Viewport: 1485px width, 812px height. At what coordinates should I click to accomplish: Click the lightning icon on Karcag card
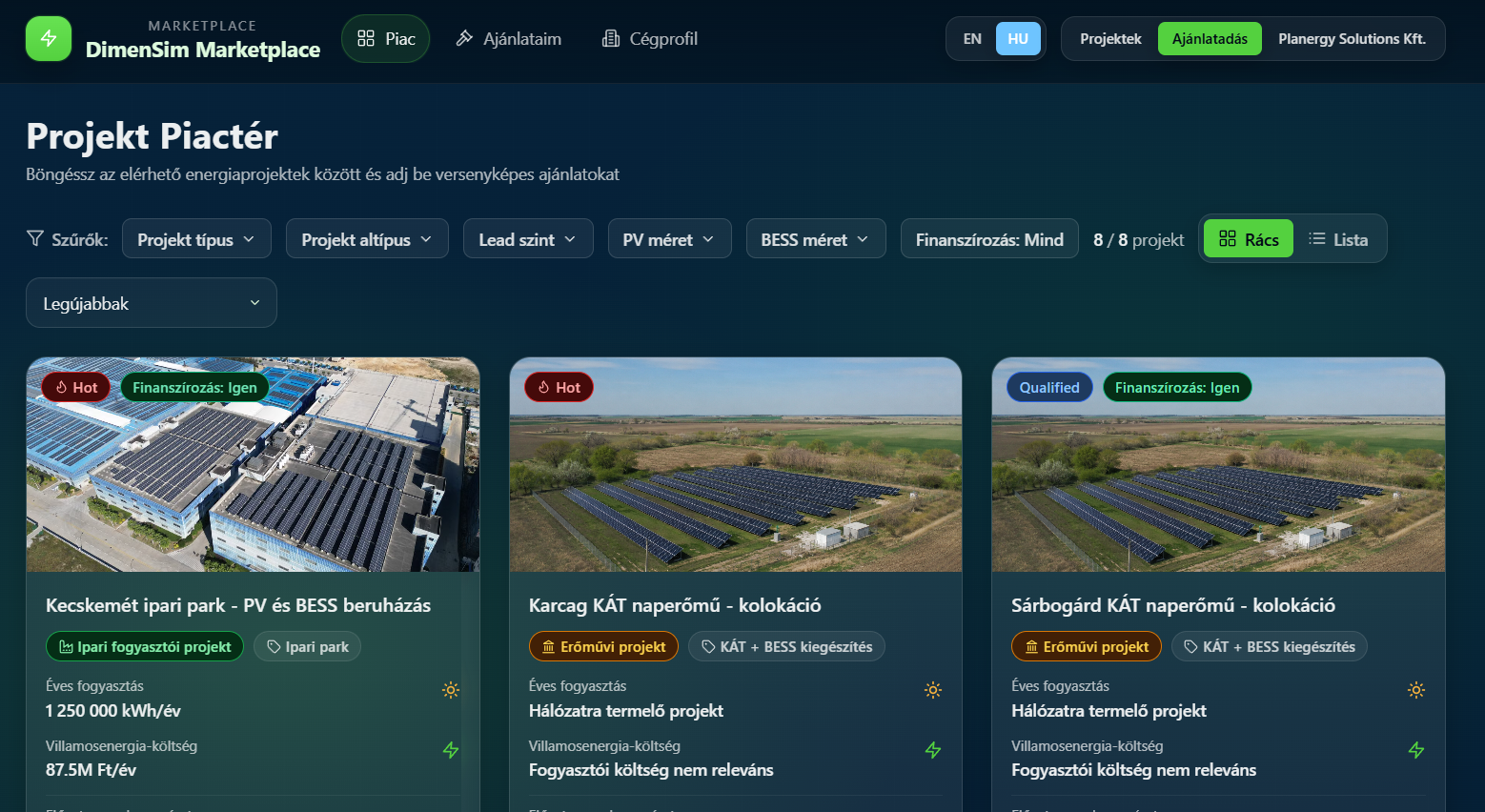[x=933, y=750]
